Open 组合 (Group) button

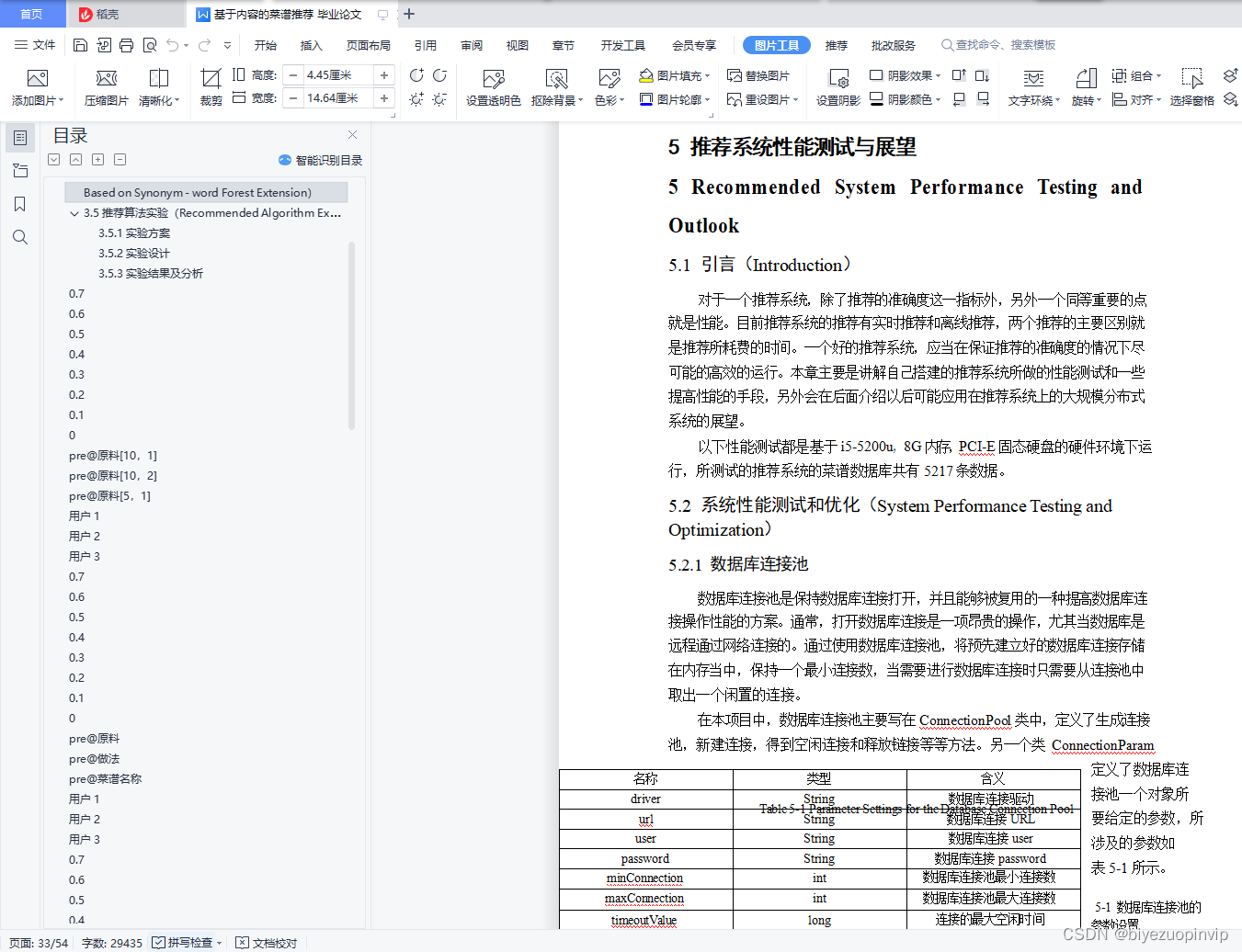click(x=1137, y=75)
